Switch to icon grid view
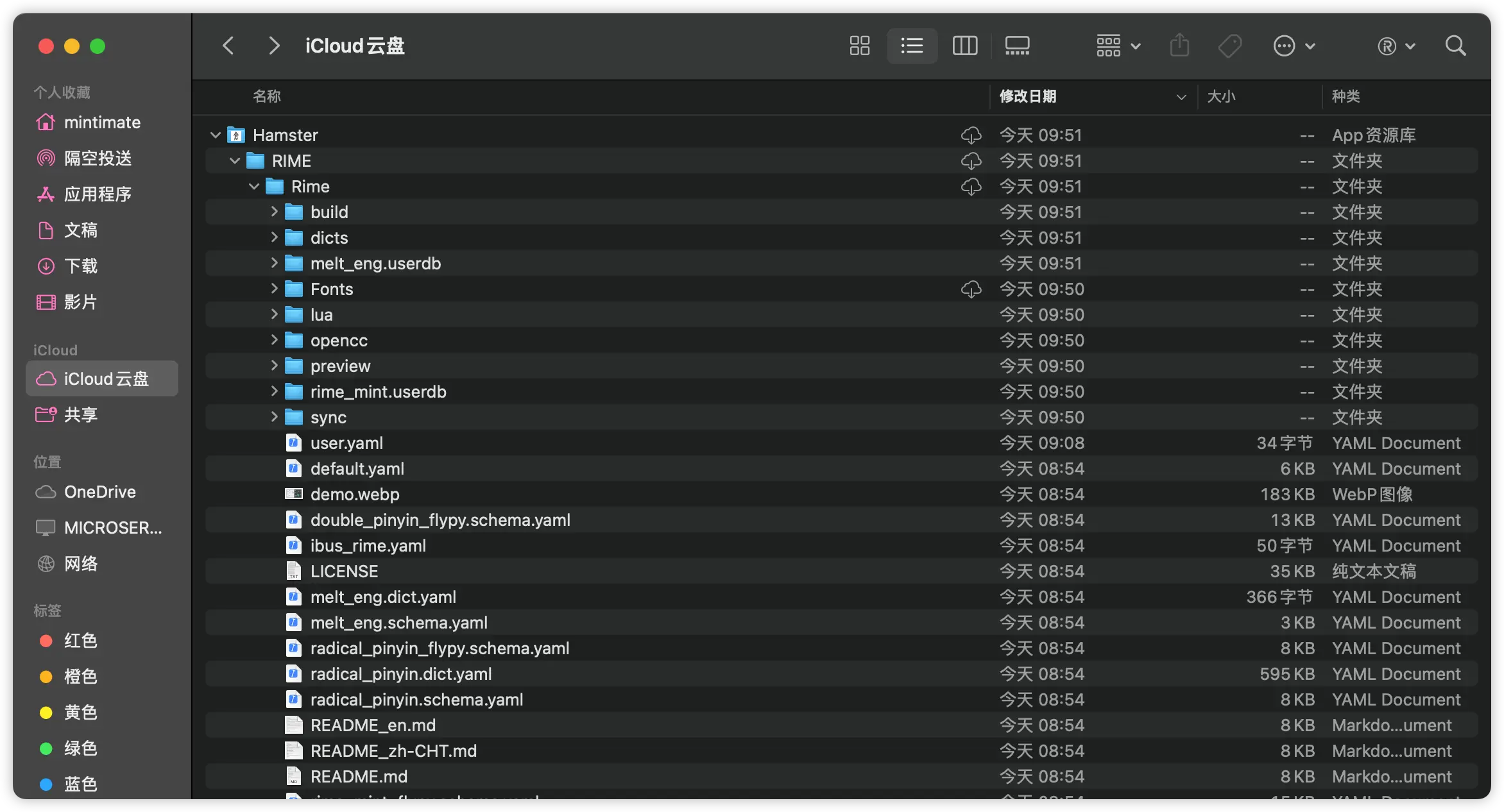 click(x=860, y=46)
